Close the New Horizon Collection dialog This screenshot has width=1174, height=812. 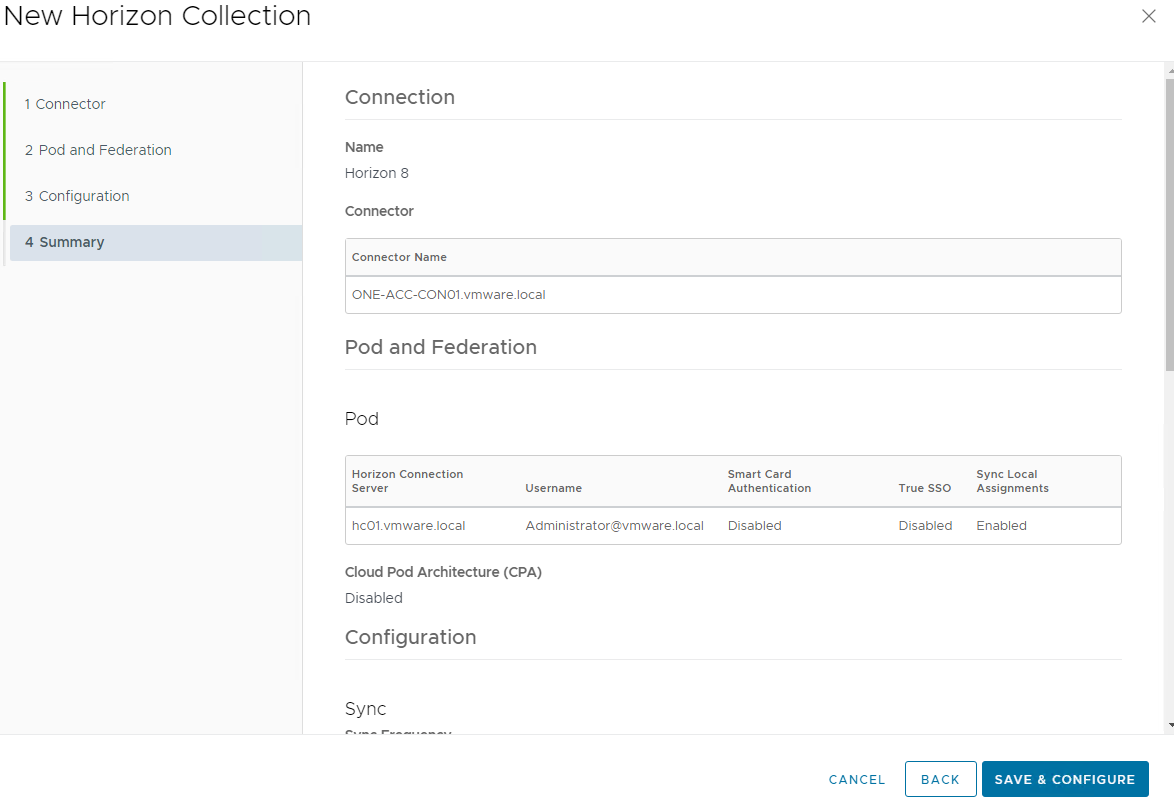[x=1148, y=16]
